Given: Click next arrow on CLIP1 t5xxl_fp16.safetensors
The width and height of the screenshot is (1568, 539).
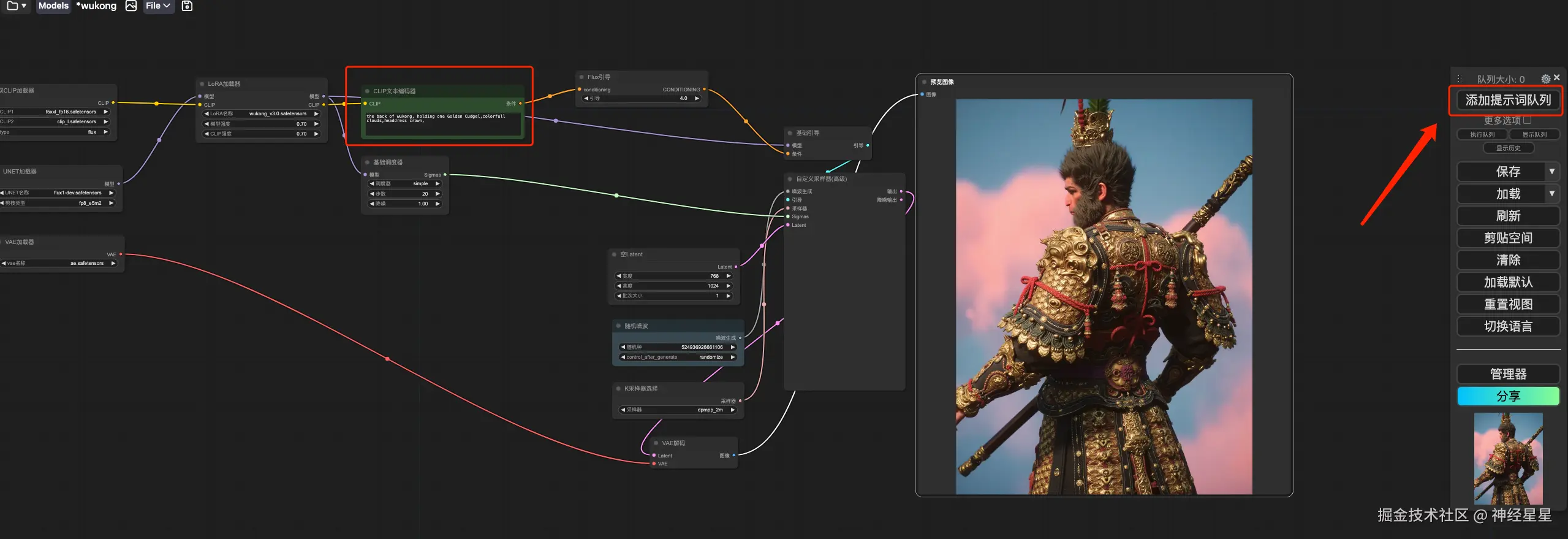Looking at the screenshot, I should [x=106, y=112].
